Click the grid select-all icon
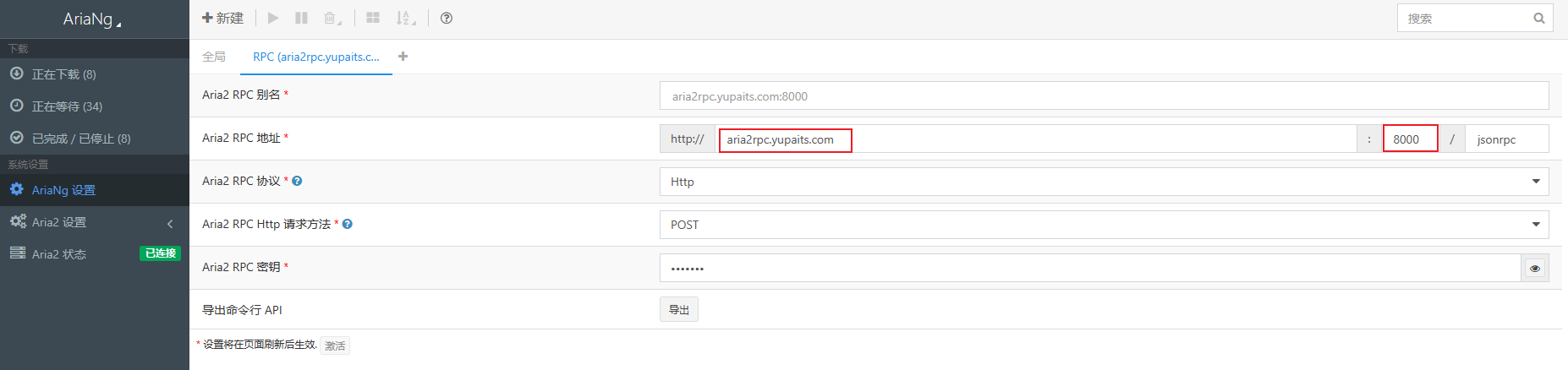This screenshot has height=370, width=1568. (x=373, y=18)
